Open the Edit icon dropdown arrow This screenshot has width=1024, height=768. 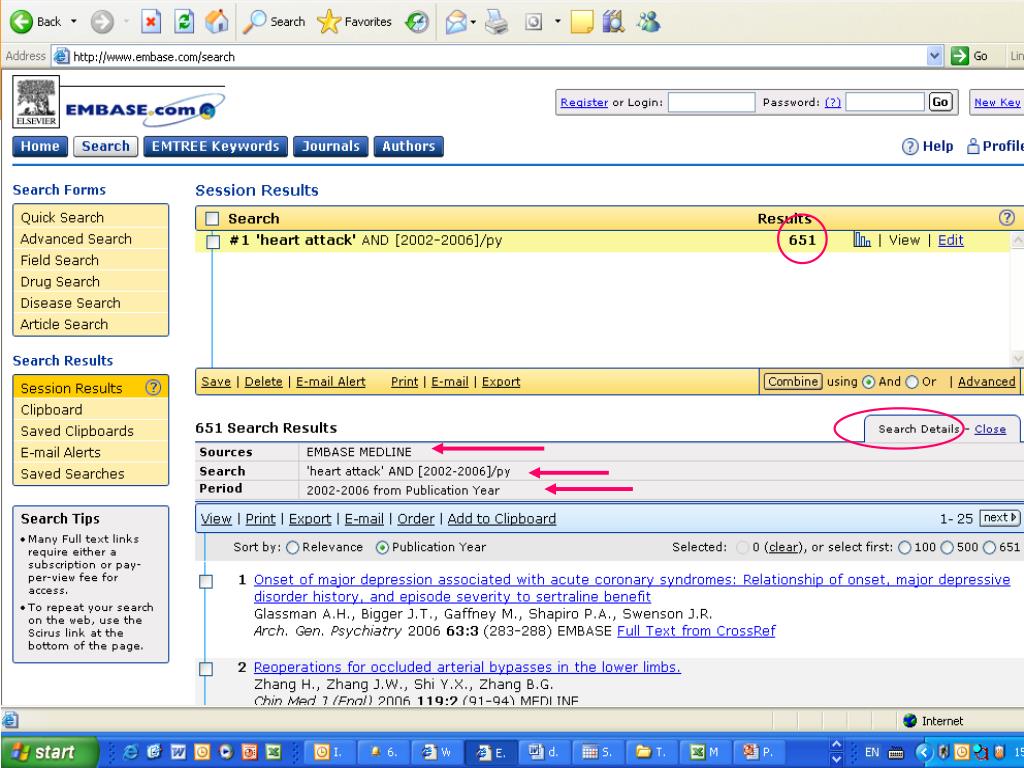point(557,22)
